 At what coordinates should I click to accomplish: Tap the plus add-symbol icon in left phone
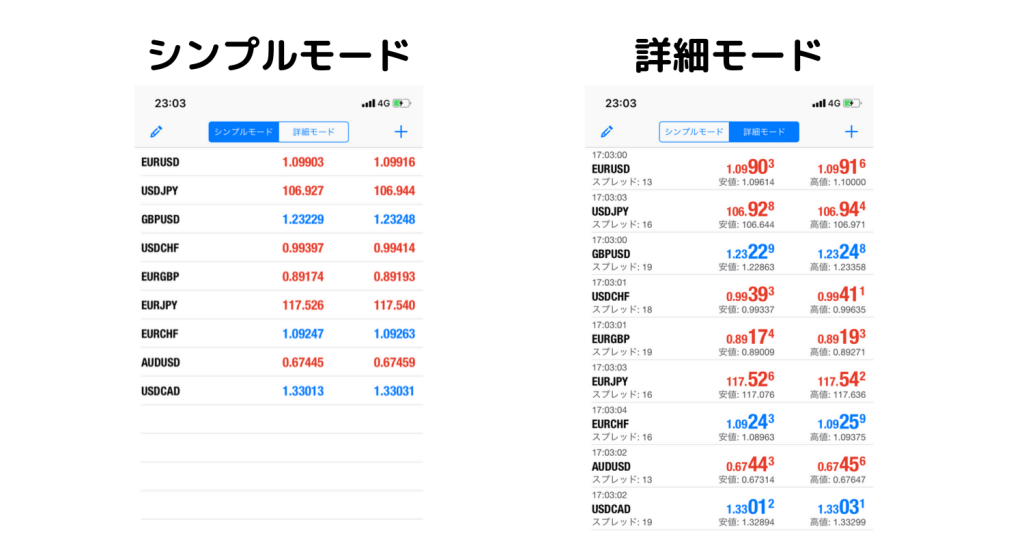401,132
